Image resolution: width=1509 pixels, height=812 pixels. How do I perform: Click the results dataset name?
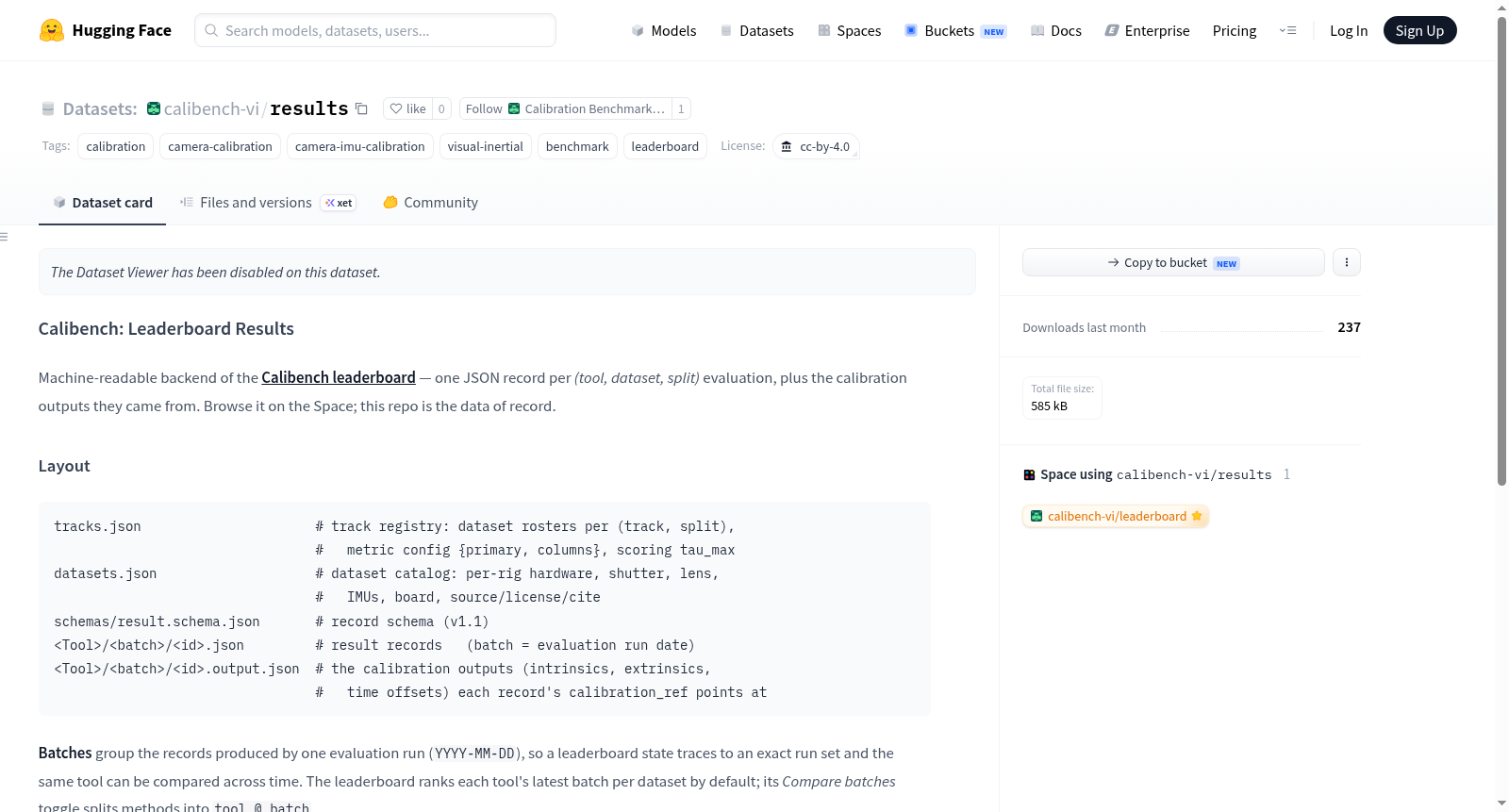(309, 108)
